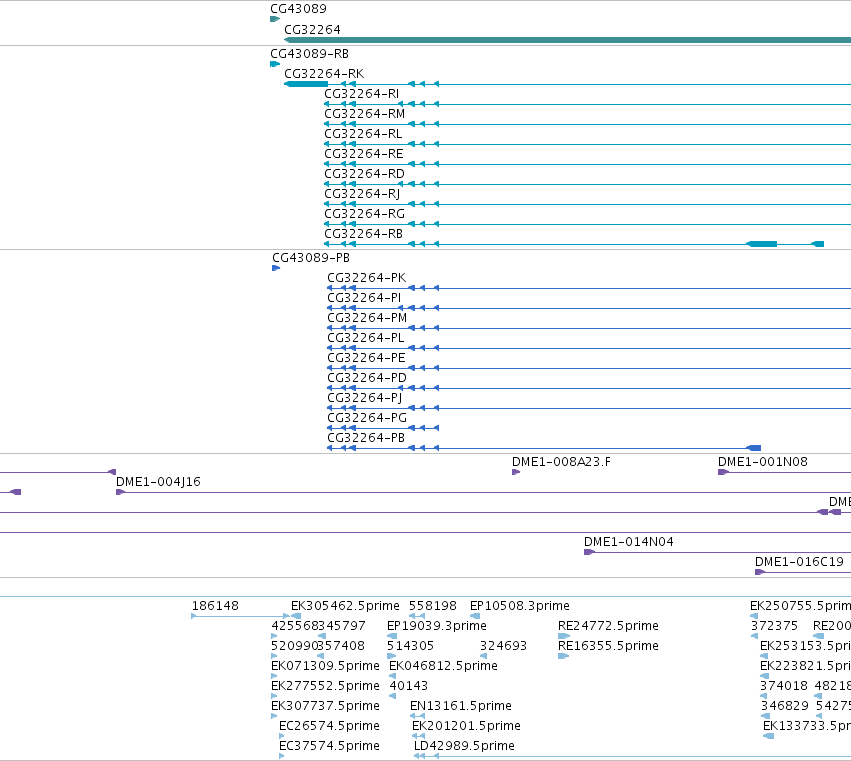The image size is (851, 761).
Task: Select EST 346829
Action: coord(785,706)
